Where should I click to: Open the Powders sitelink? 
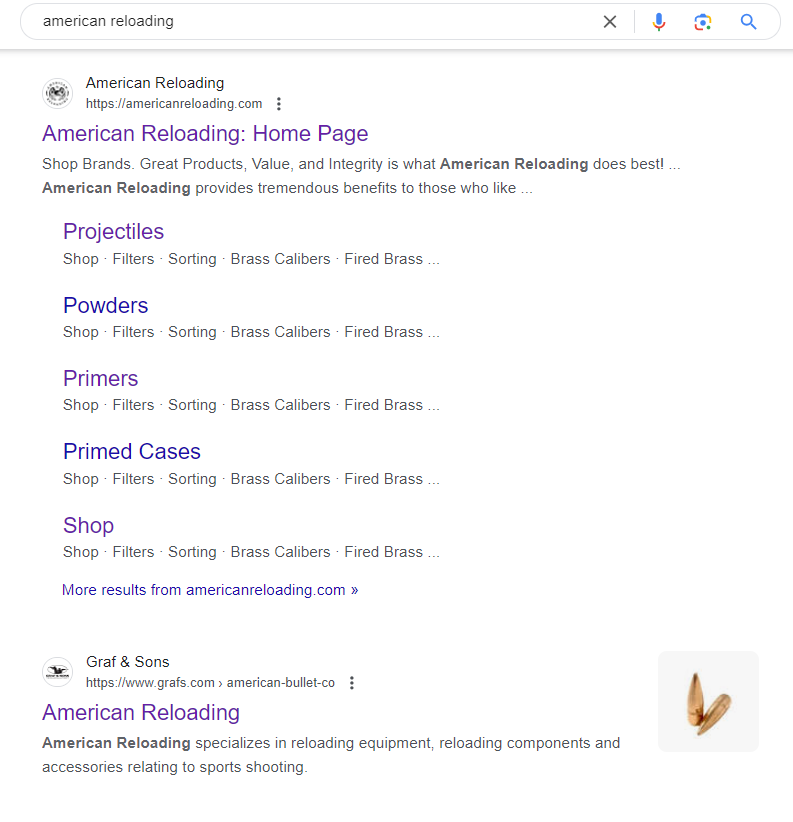click(106, 306)
